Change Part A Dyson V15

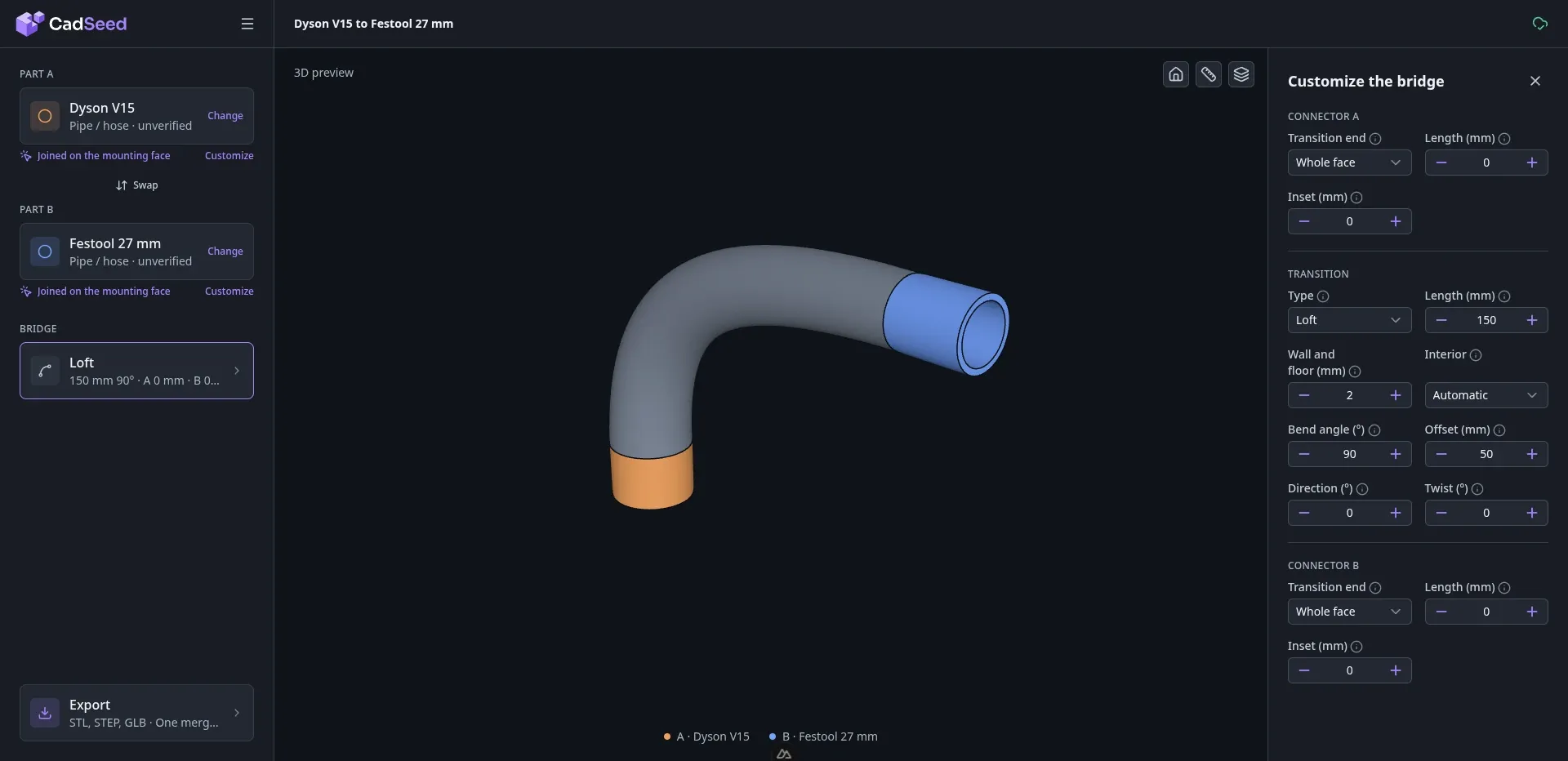tap(225, 116)
